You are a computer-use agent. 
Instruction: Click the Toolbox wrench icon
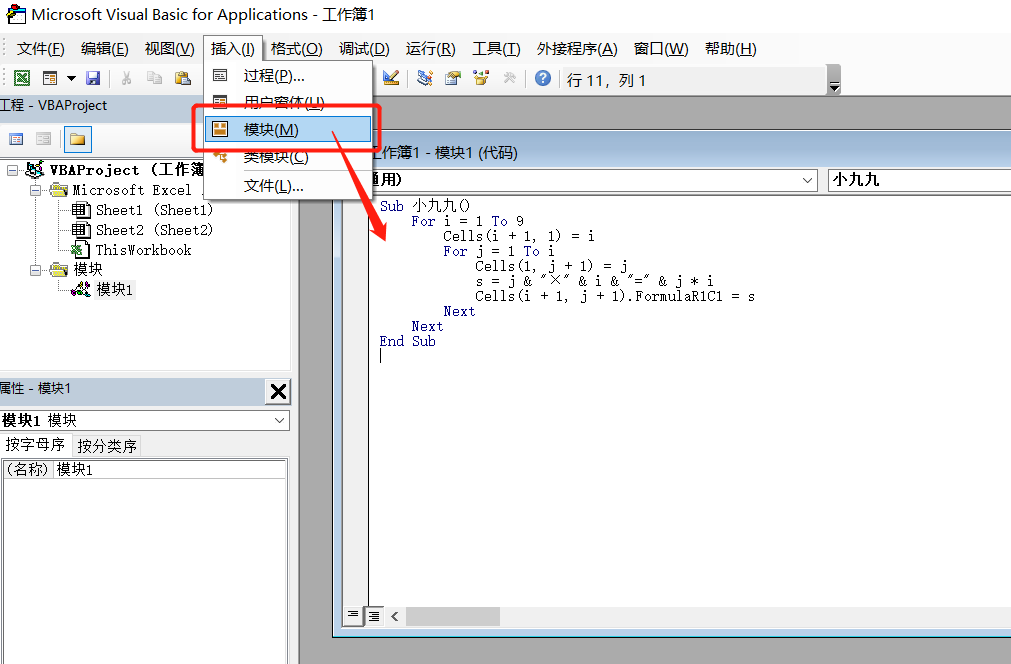pos(509,78)
